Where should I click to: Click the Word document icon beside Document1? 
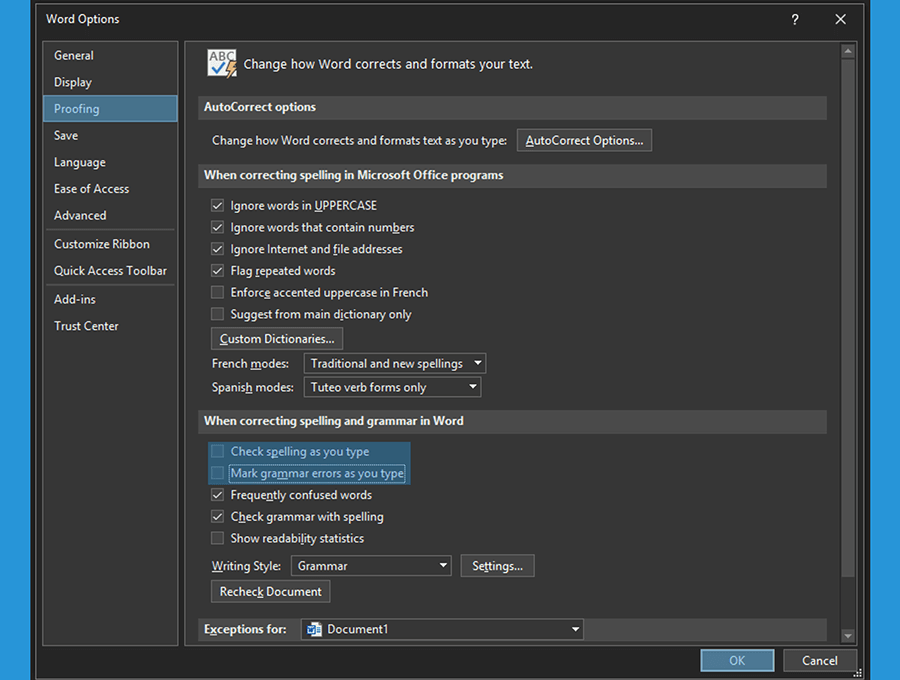pos(314,630)
